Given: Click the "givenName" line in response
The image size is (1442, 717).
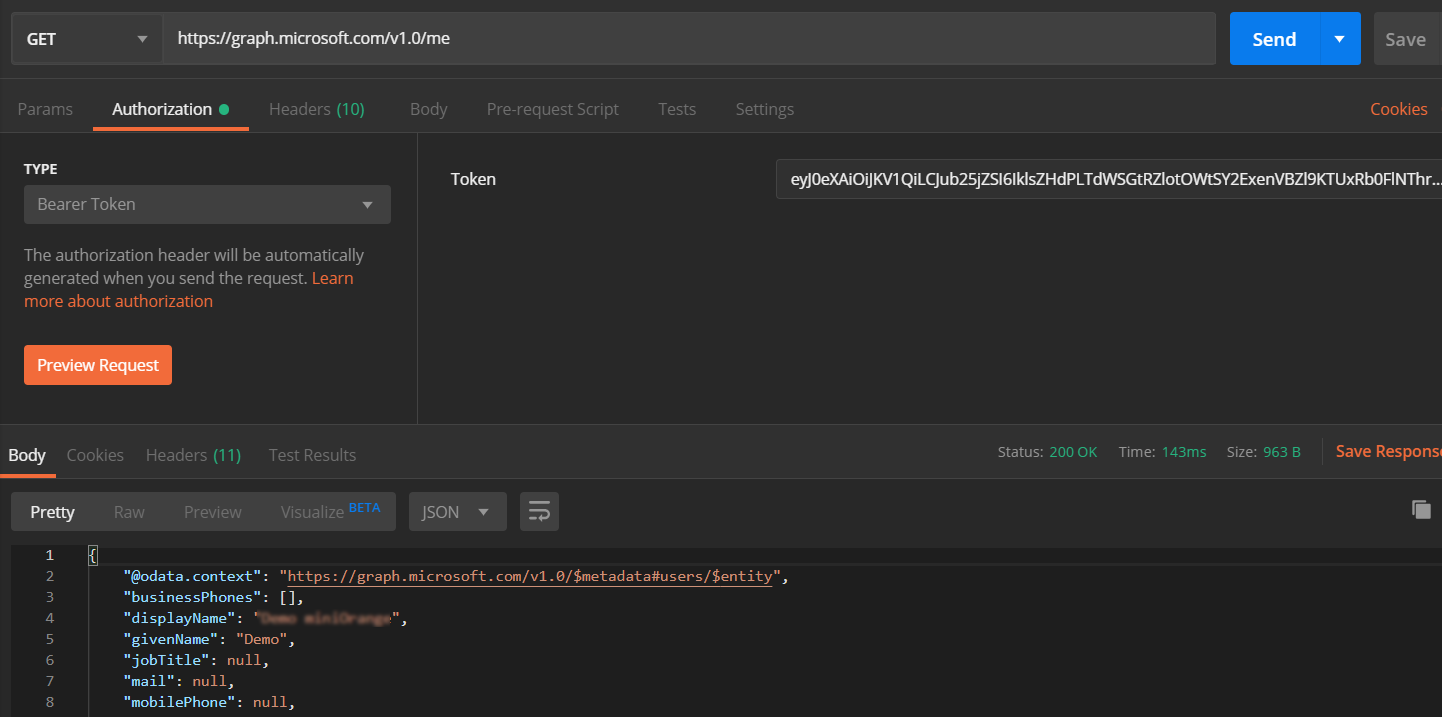Looking at the screenshot, I should pyautogui.click(x=209, y=639).
